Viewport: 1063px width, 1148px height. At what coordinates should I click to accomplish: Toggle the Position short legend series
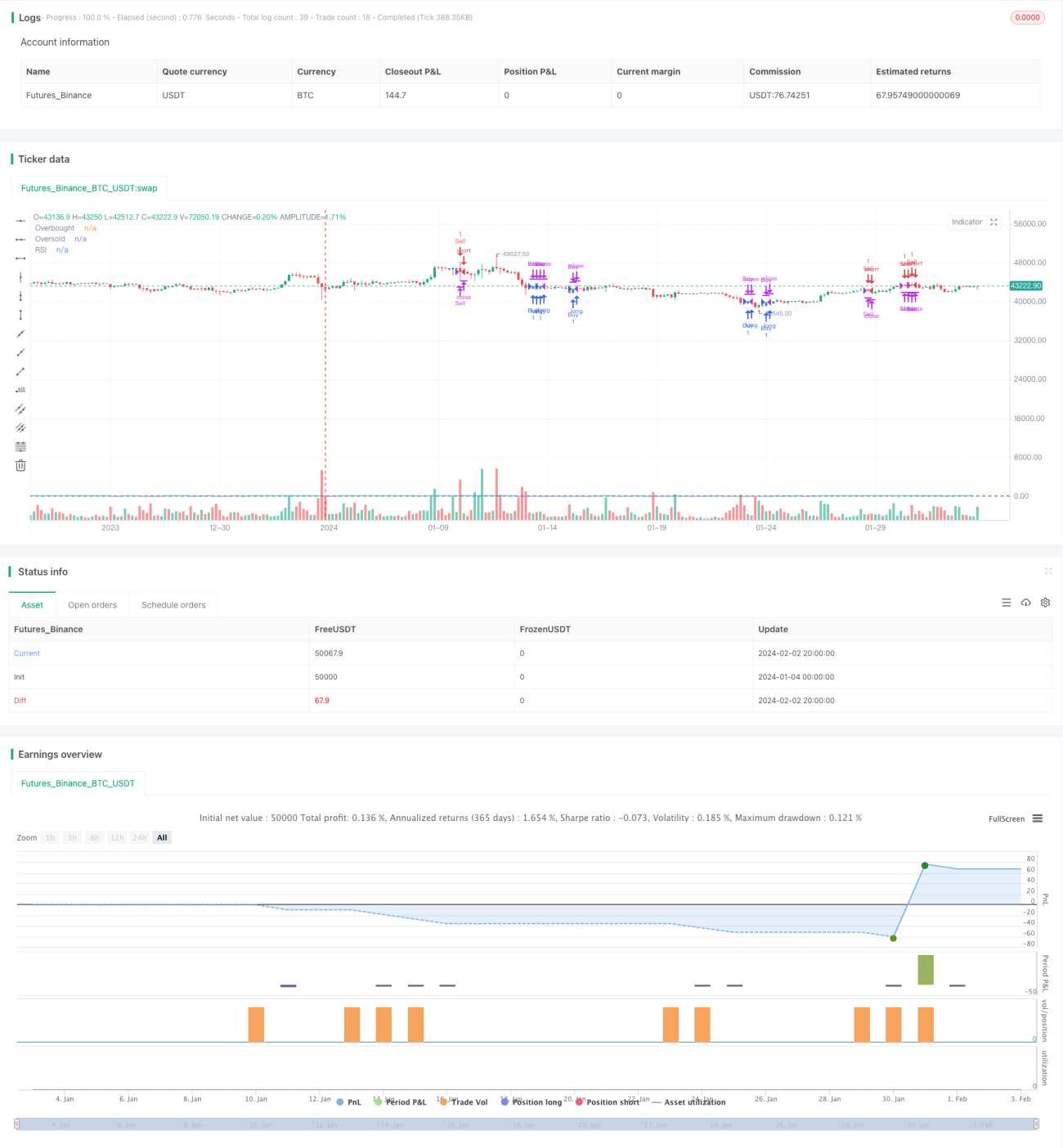608,1102
